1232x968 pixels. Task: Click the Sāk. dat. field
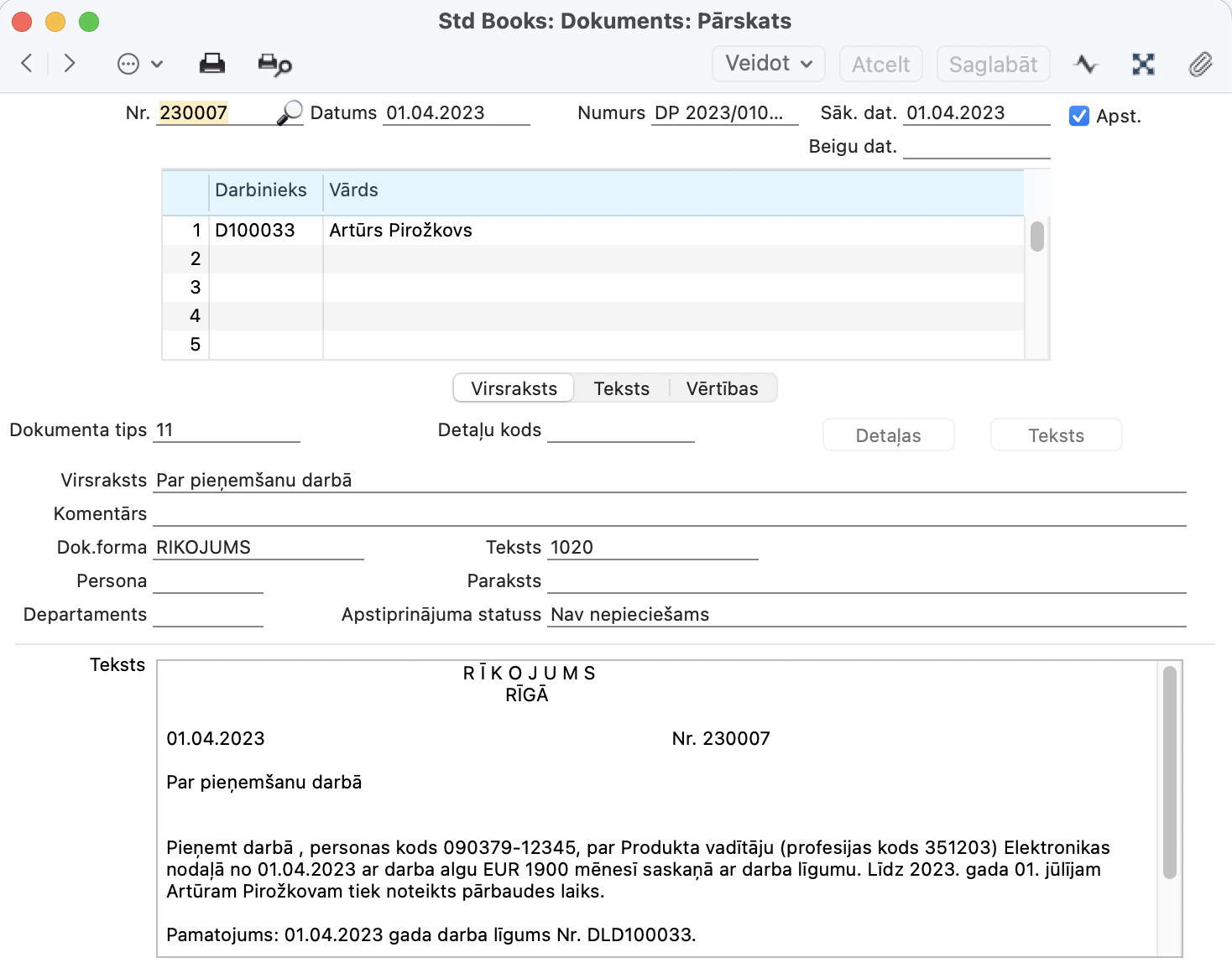977,112
